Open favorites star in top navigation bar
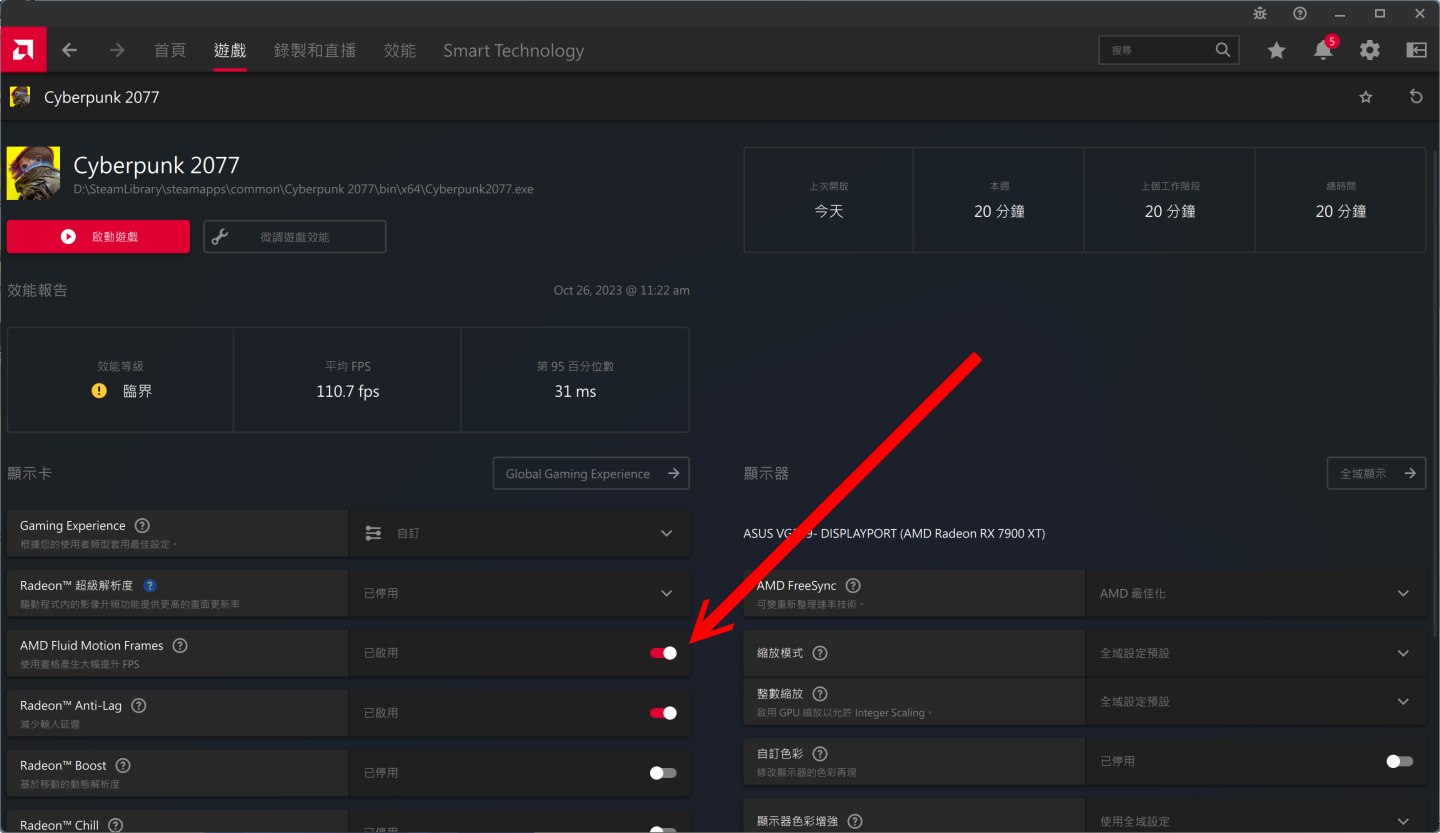The image size is (1440, 833). (1276, 50)
